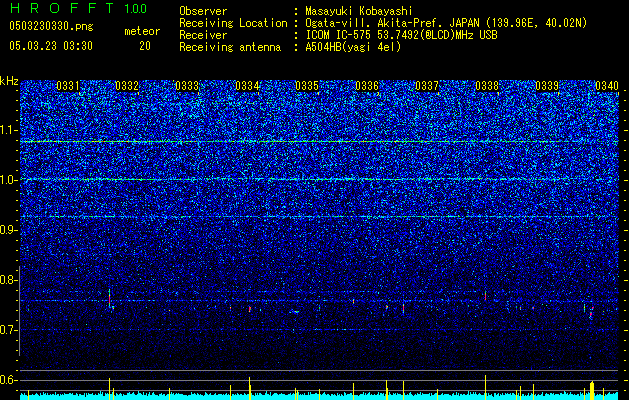Click the 1.1 kHz axis label
Image resolution: width=629 pixels, height=400 pixels.
click(9, 130)
